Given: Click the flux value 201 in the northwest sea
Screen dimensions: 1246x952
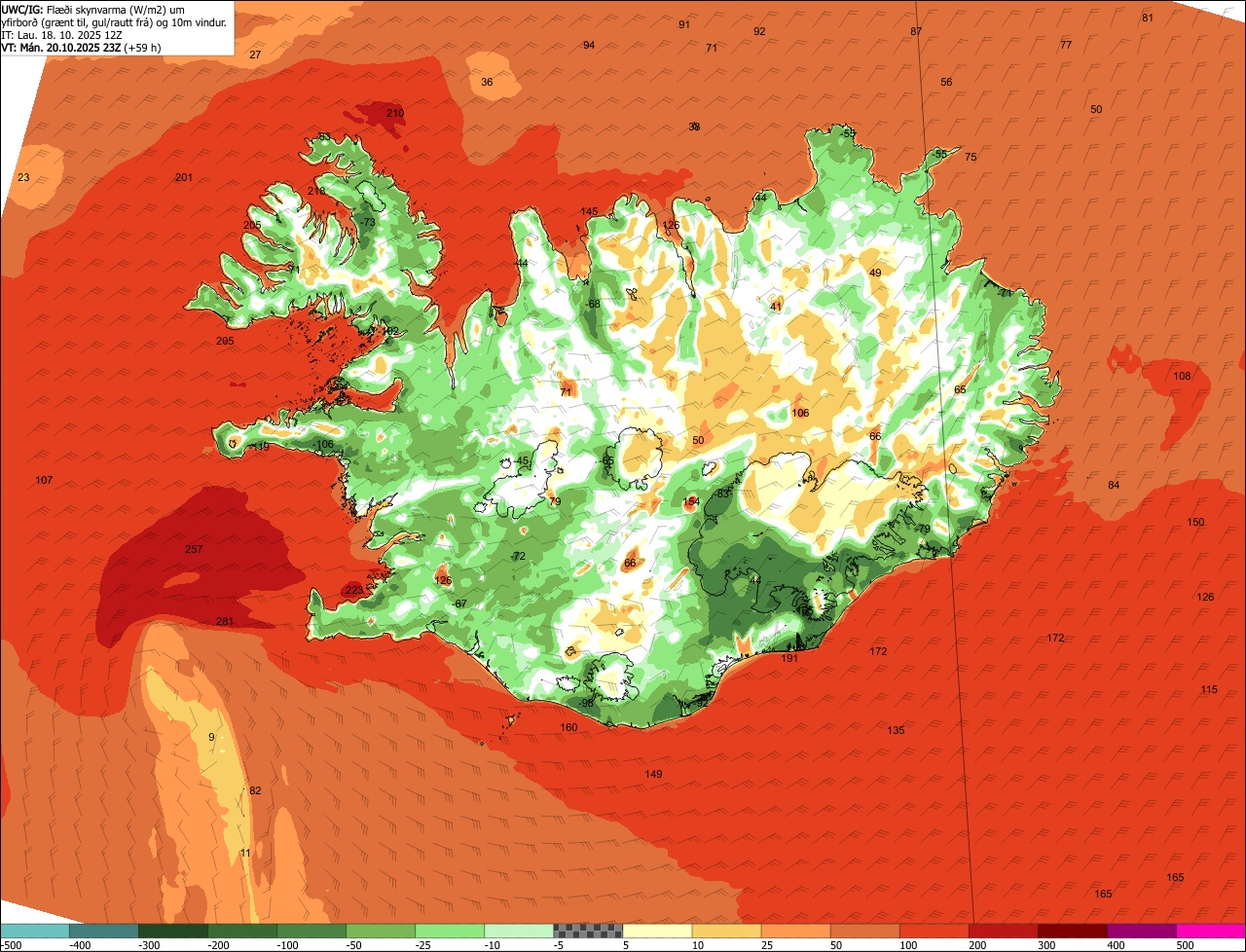Looking at the screenshot, I should tap(184, 177).
